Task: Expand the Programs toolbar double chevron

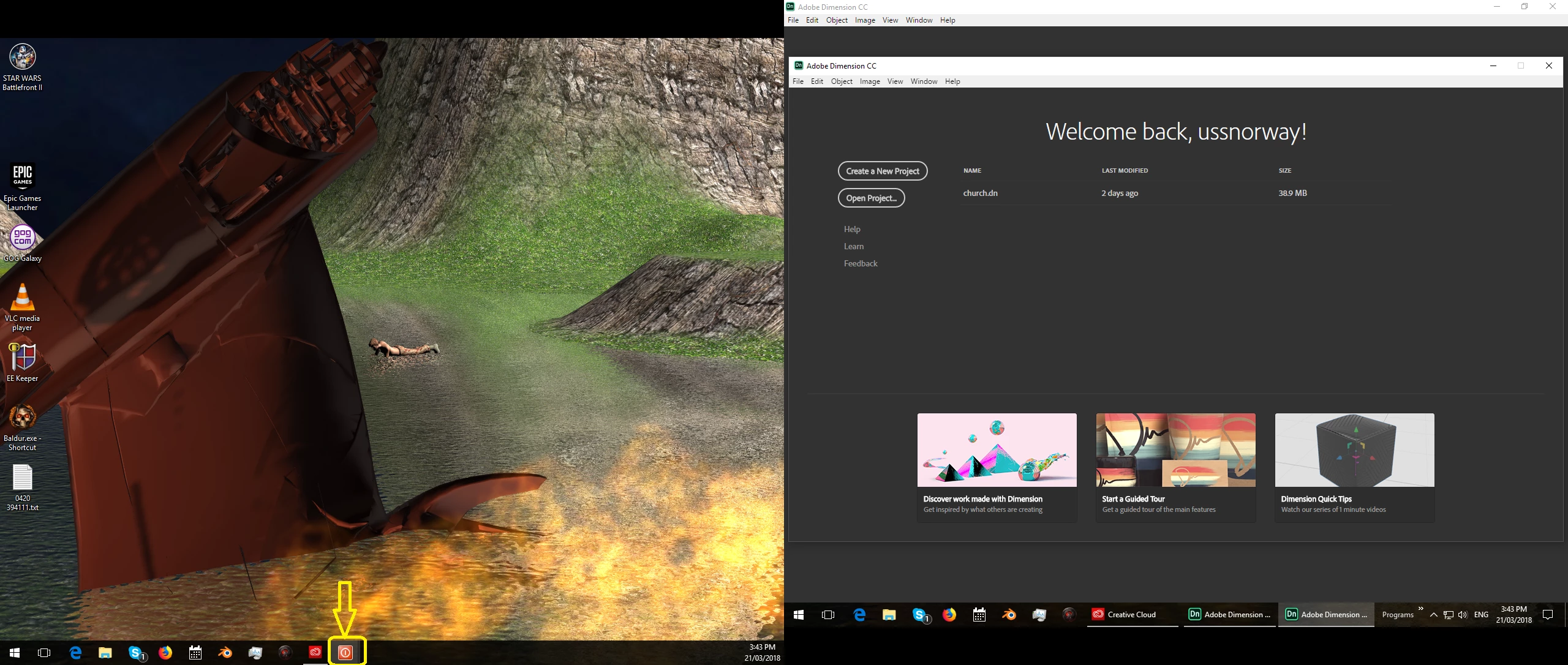Action: pyautogui.click(x=1420, y=609)
